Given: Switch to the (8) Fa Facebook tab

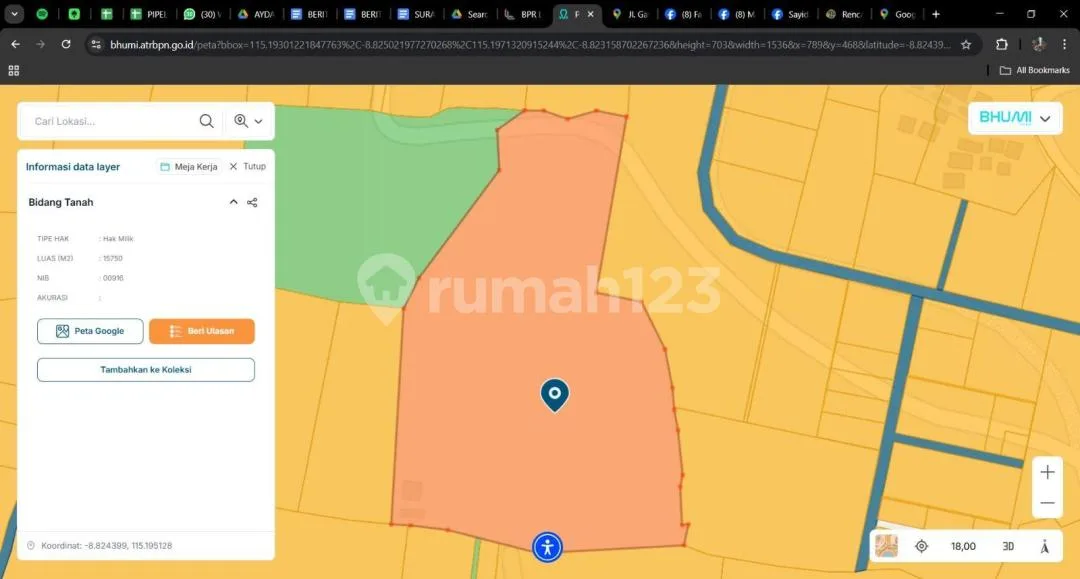Looking at the screenshot, I should click(684, 14).
